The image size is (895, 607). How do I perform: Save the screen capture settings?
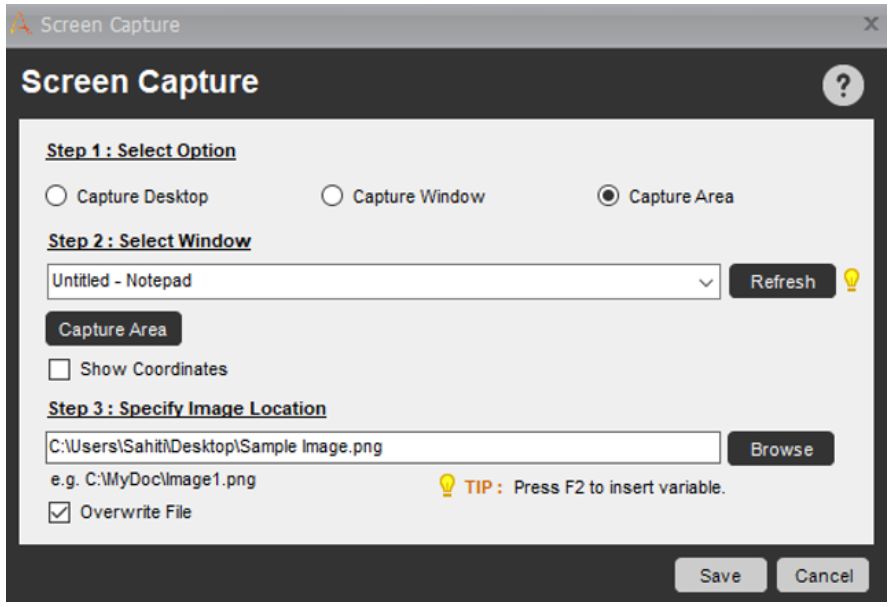pos(720,576)
